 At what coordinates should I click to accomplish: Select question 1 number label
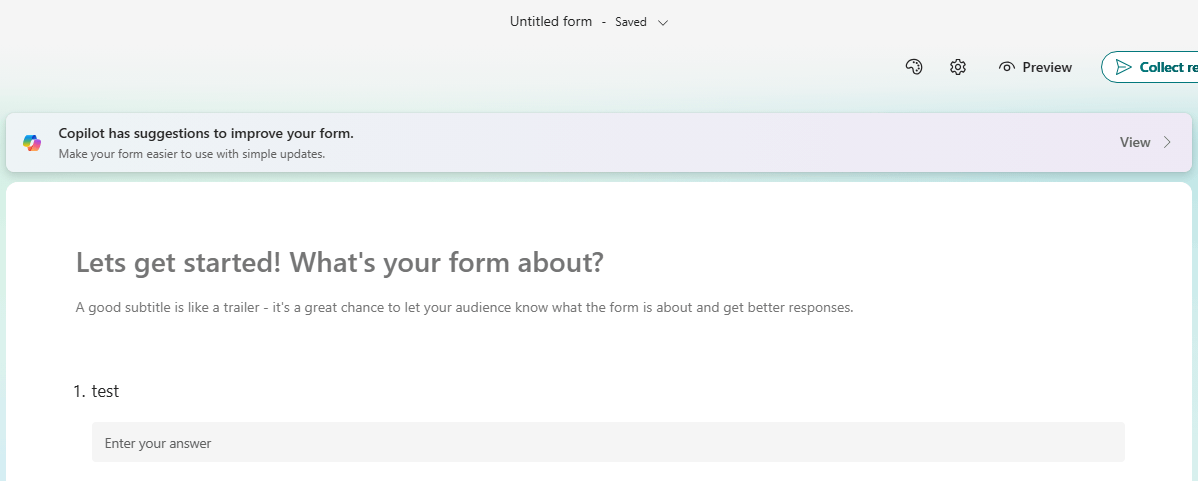tap(80, 392)
